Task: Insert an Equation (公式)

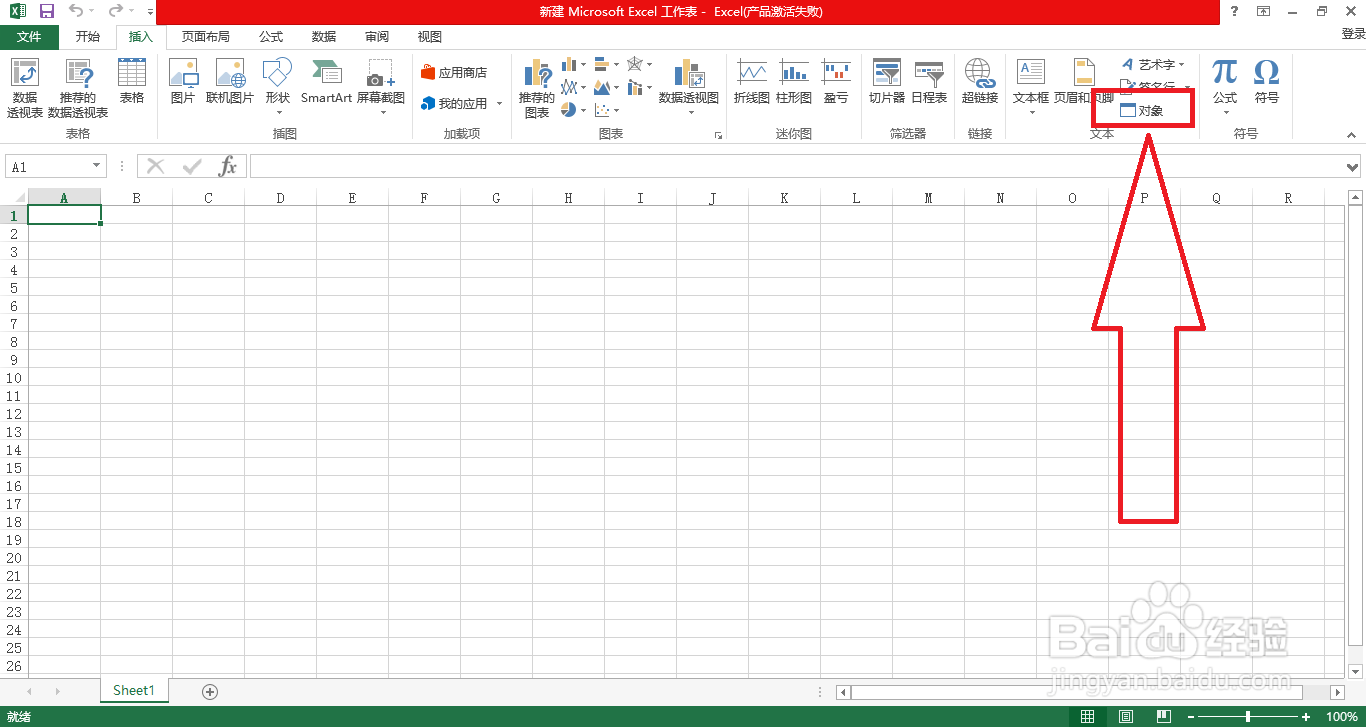Action: 1225,88
